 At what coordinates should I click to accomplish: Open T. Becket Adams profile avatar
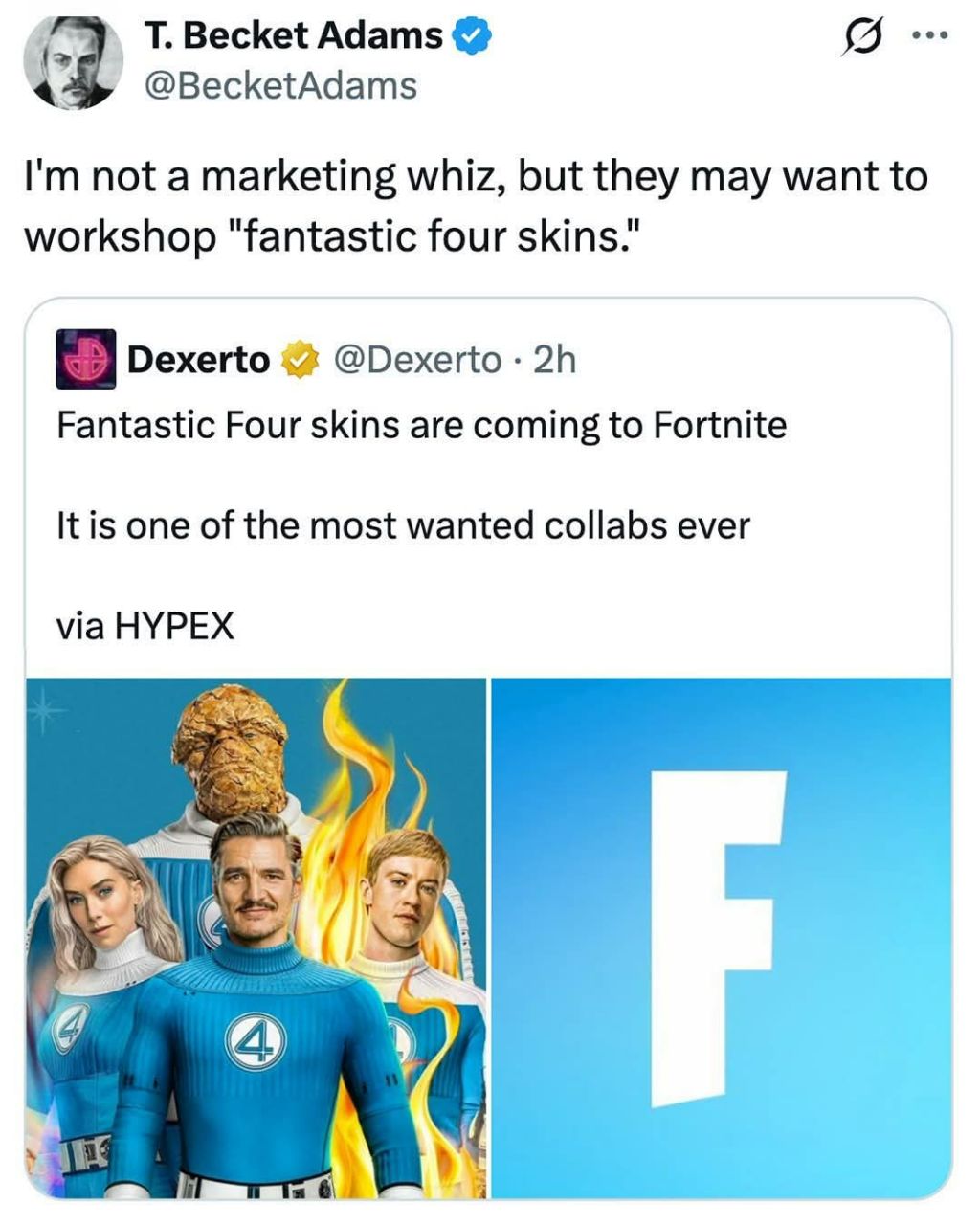tap(73, 61)
